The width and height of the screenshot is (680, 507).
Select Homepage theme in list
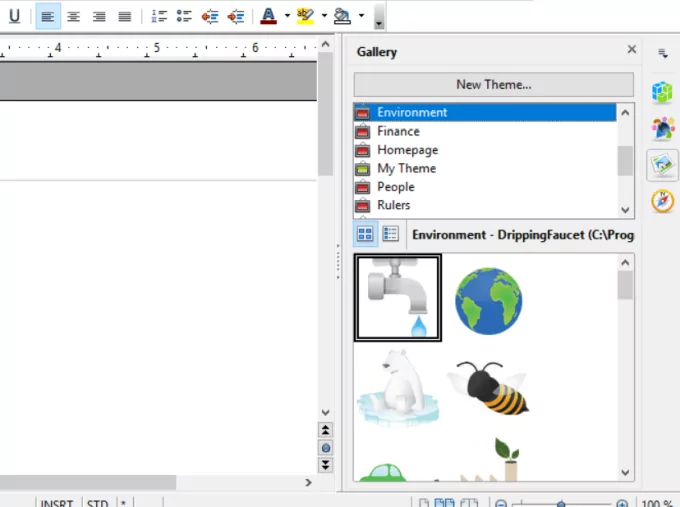(x=485, y=150)
